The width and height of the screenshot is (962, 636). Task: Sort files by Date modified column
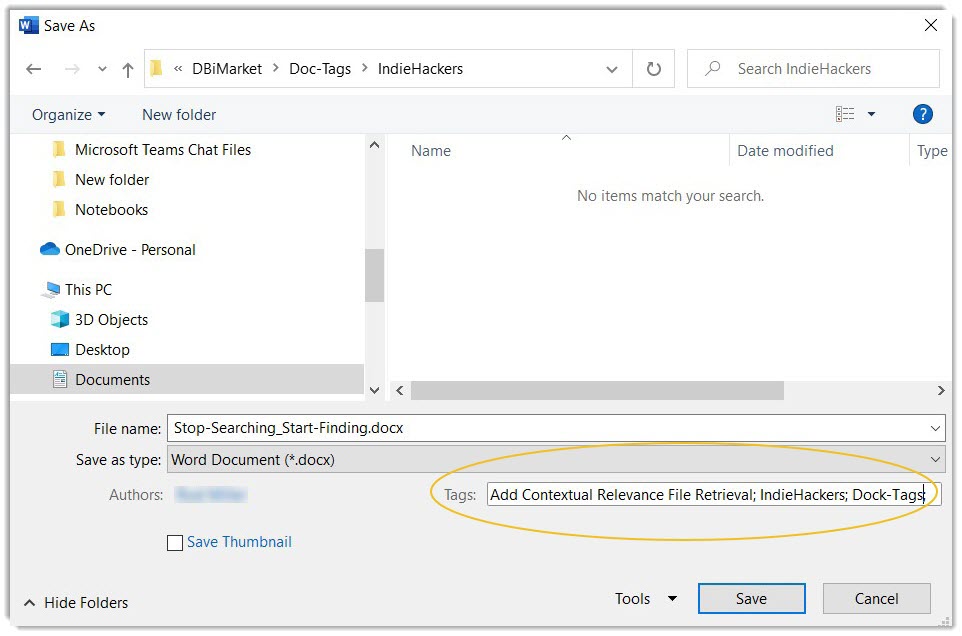785,151
